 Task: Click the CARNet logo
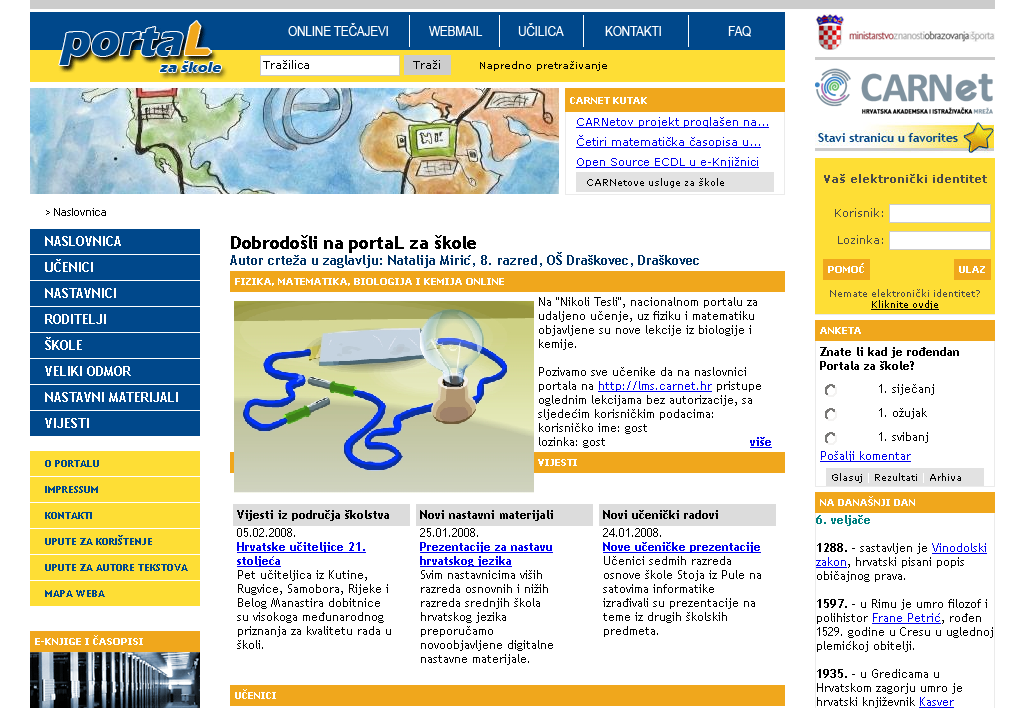pos(904,91)
